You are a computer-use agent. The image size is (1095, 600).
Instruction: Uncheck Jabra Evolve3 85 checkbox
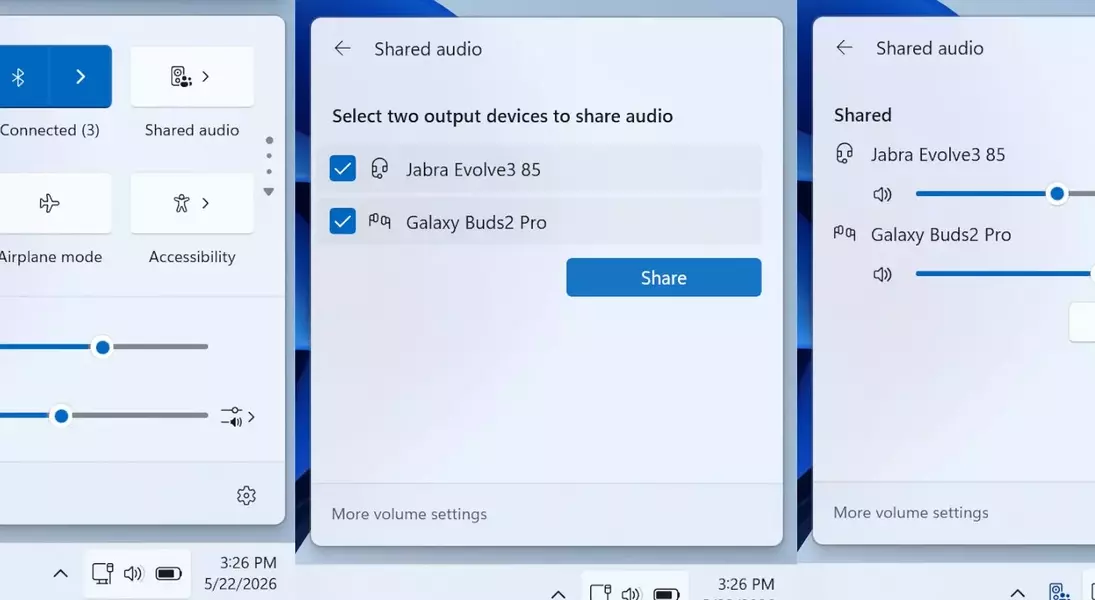pos(343,168)
